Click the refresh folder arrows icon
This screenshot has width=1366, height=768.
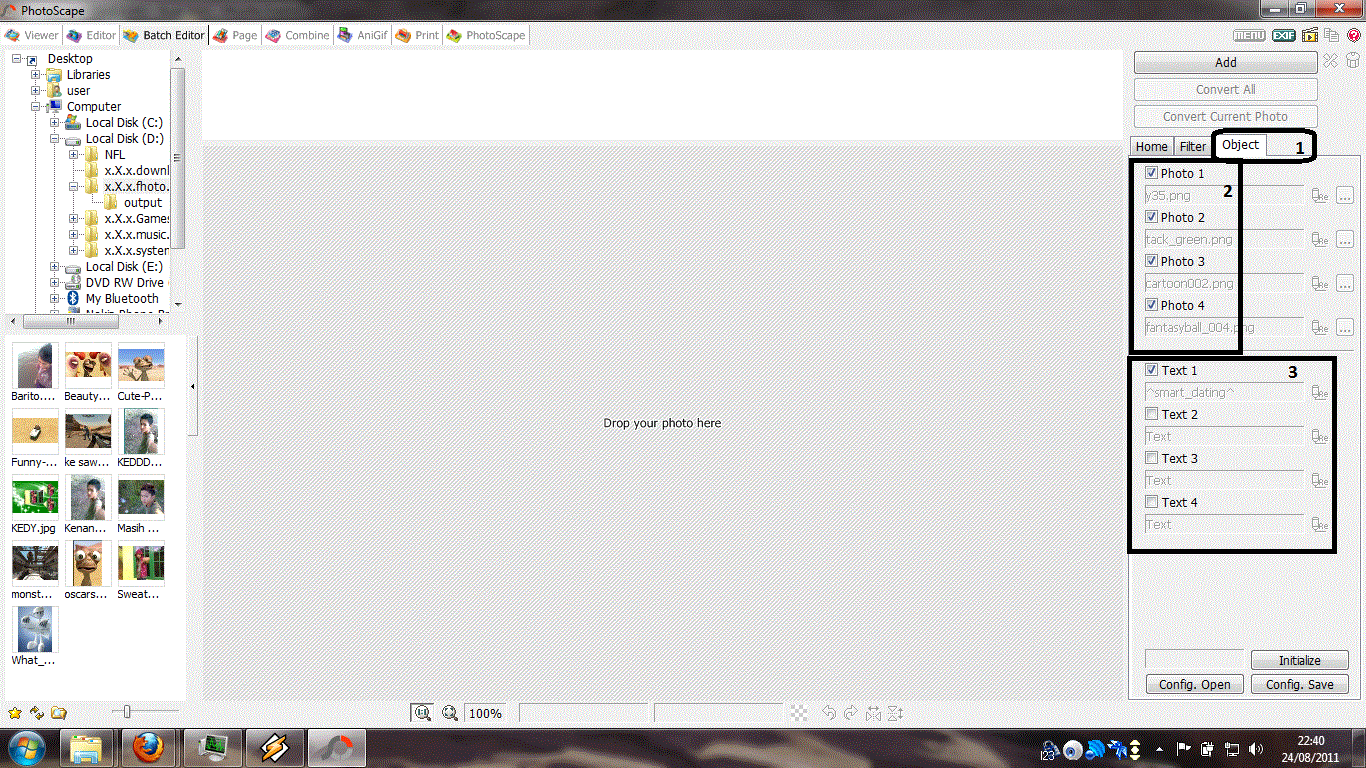tap(37, 713)
